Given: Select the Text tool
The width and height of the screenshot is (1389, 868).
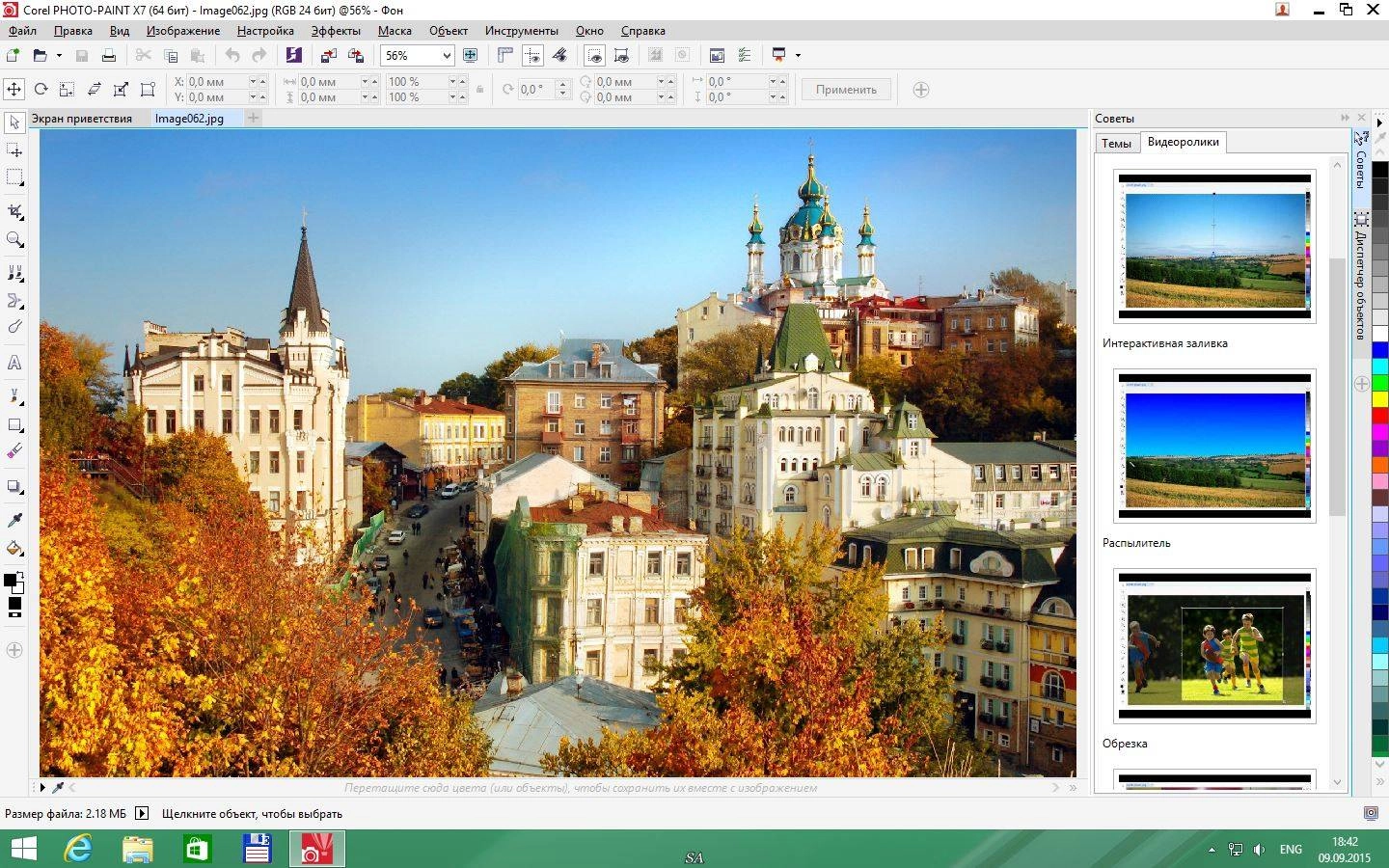Looking at the screenshot, I should 14,363.
